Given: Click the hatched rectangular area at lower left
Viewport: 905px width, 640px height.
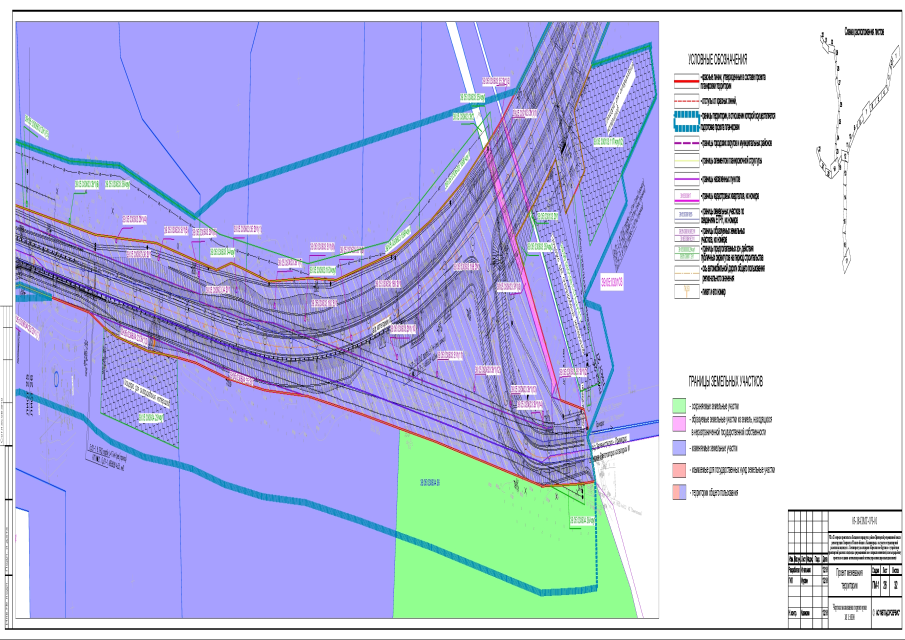Looking at the screenshot, I should click(140, 375).
